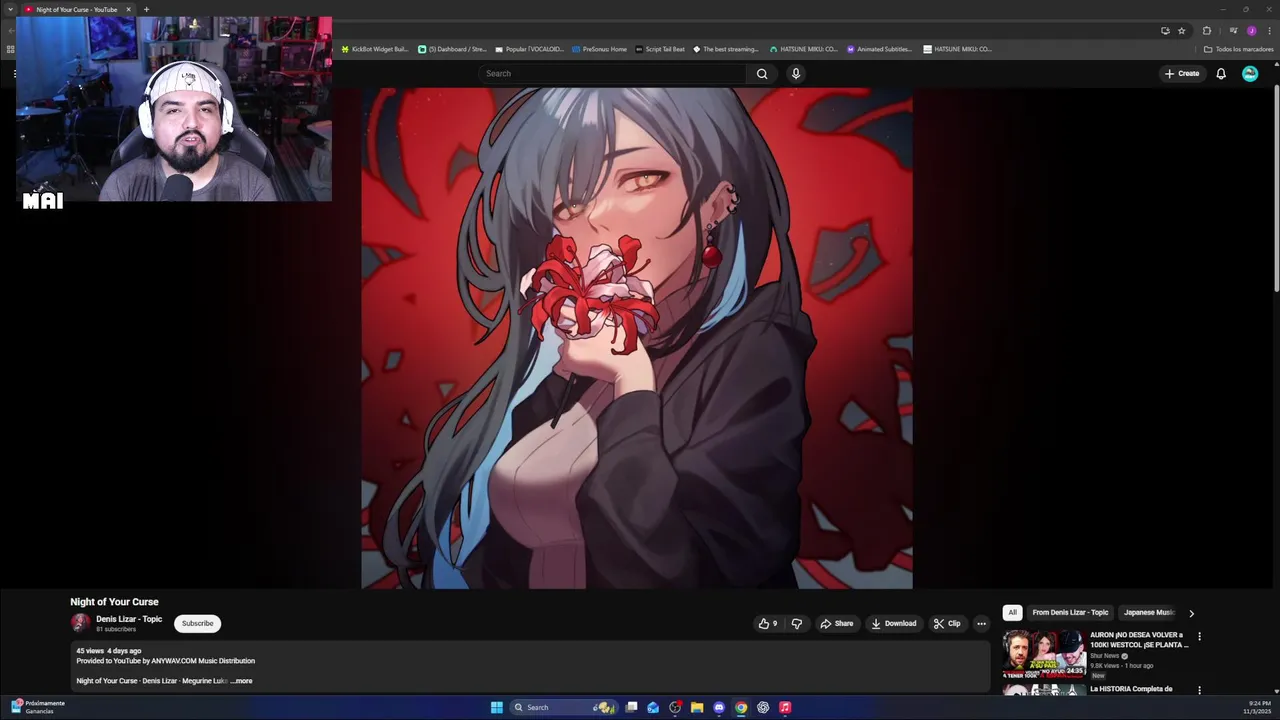Dislike the video with thumbs-down
The width and height of the screenshot is (1280, 720).
coord(797,623)
